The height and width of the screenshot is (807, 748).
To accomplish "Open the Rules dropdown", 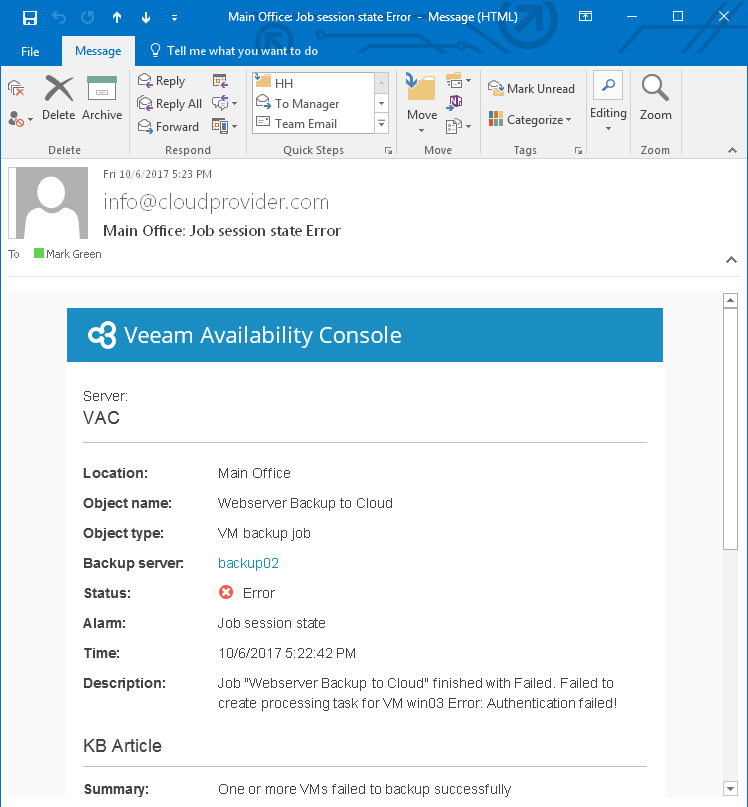I will [x=458, y=81].
